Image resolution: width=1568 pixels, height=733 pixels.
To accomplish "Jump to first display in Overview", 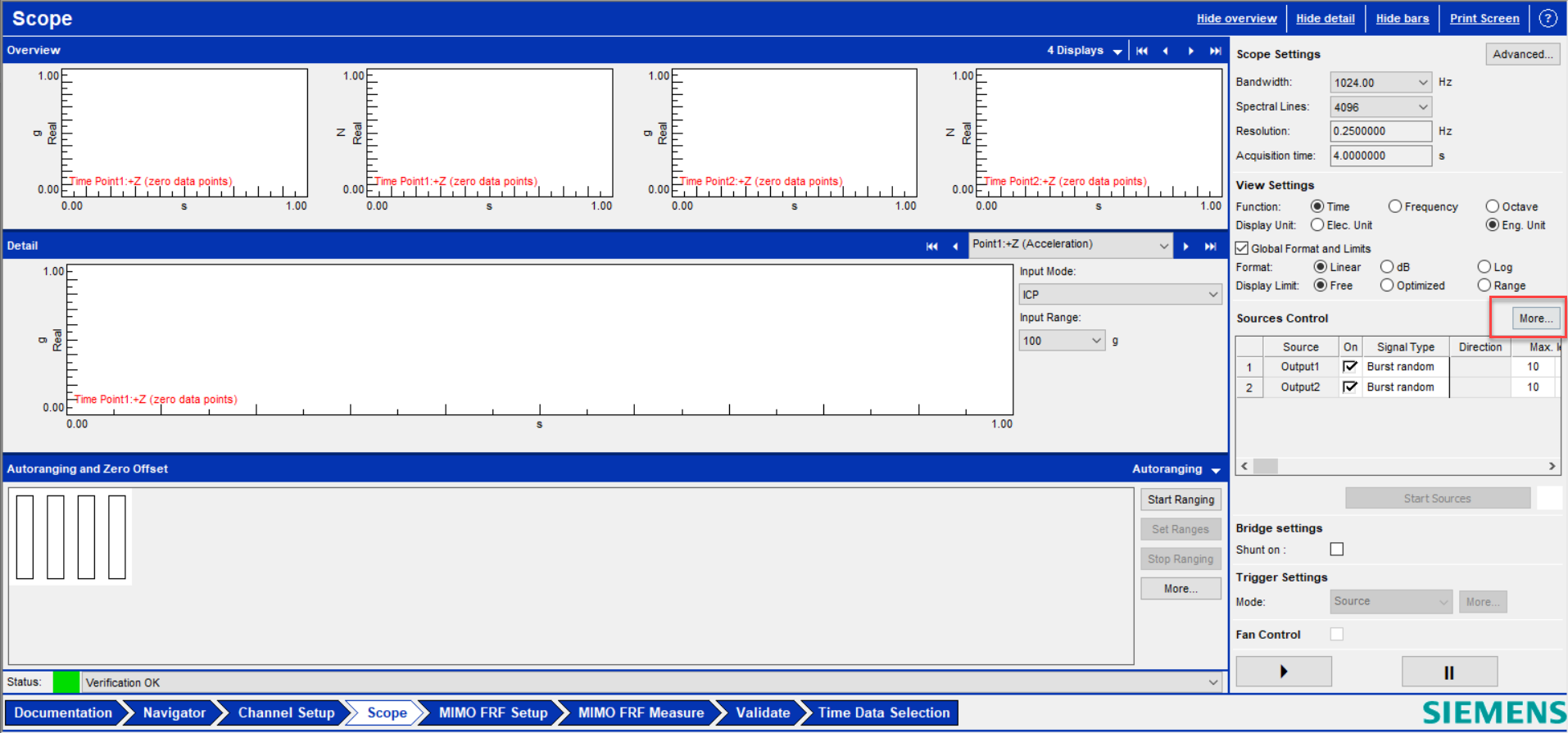I will [x=1142, y=51].
